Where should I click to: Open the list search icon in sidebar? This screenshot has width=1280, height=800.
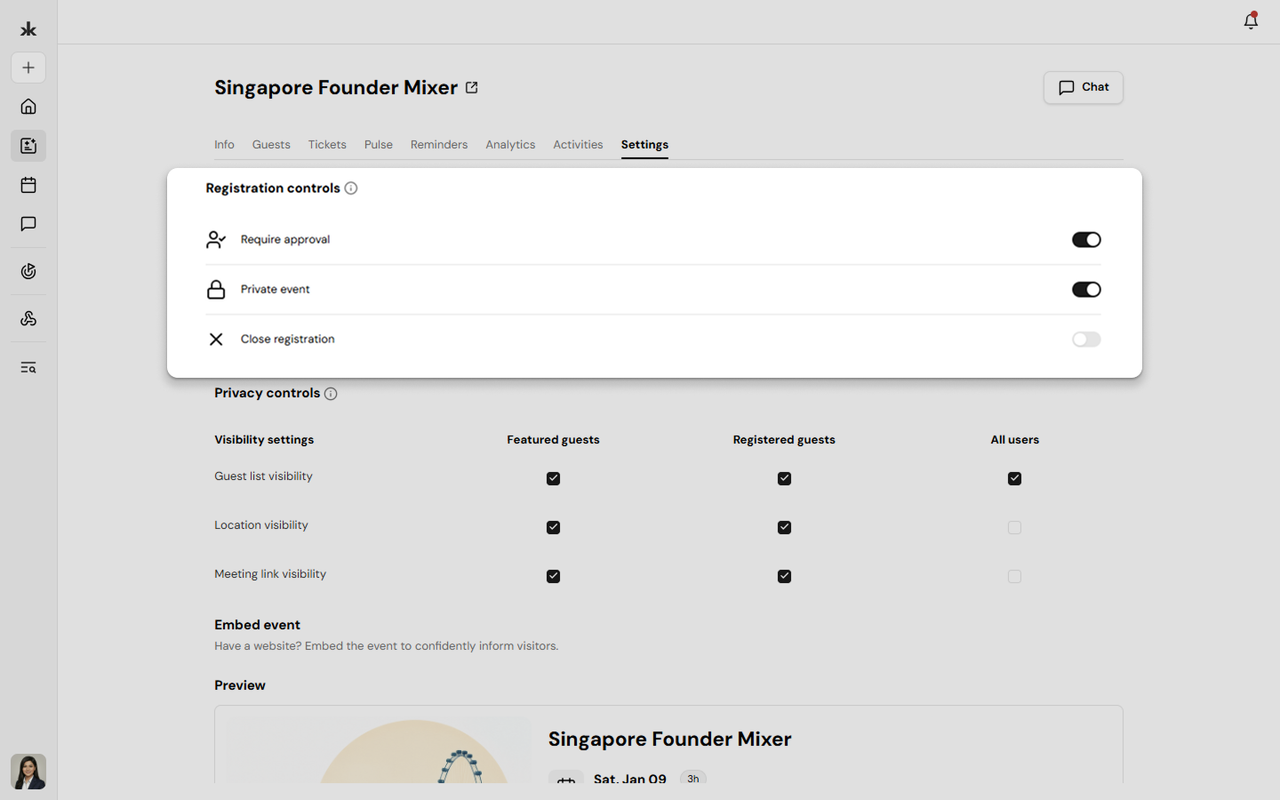coord(28,367)
